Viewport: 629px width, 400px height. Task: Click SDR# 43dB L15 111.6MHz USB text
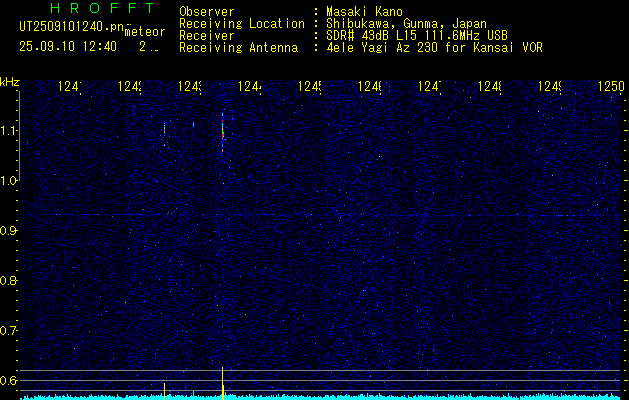417,36
